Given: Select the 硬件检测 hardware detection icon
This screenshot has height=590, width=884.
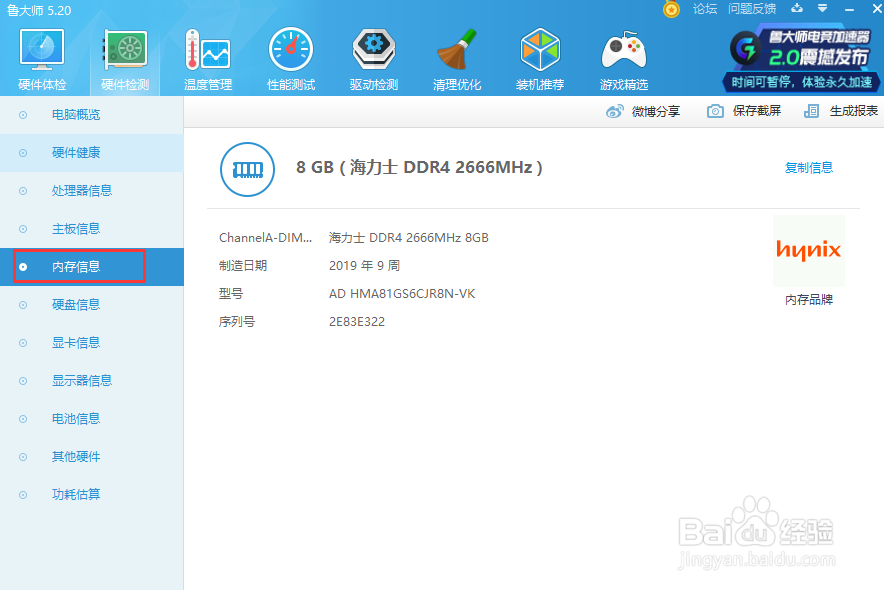Looking at the screenshot, I should click(x=125, y=59).
